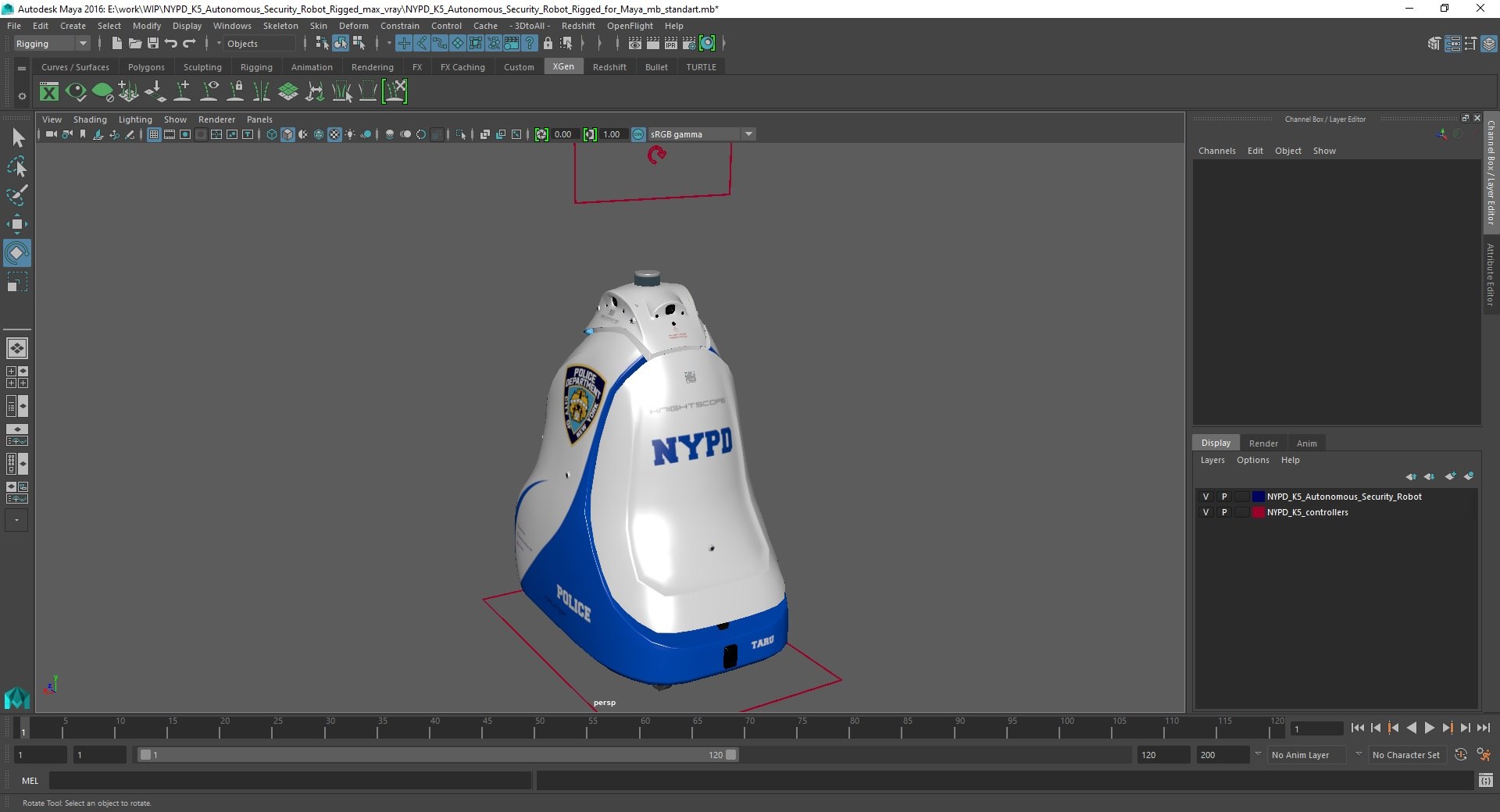Click the redo arrow icon
The width and height of the screenshot is (1500, 812).
tap(189, 44)
